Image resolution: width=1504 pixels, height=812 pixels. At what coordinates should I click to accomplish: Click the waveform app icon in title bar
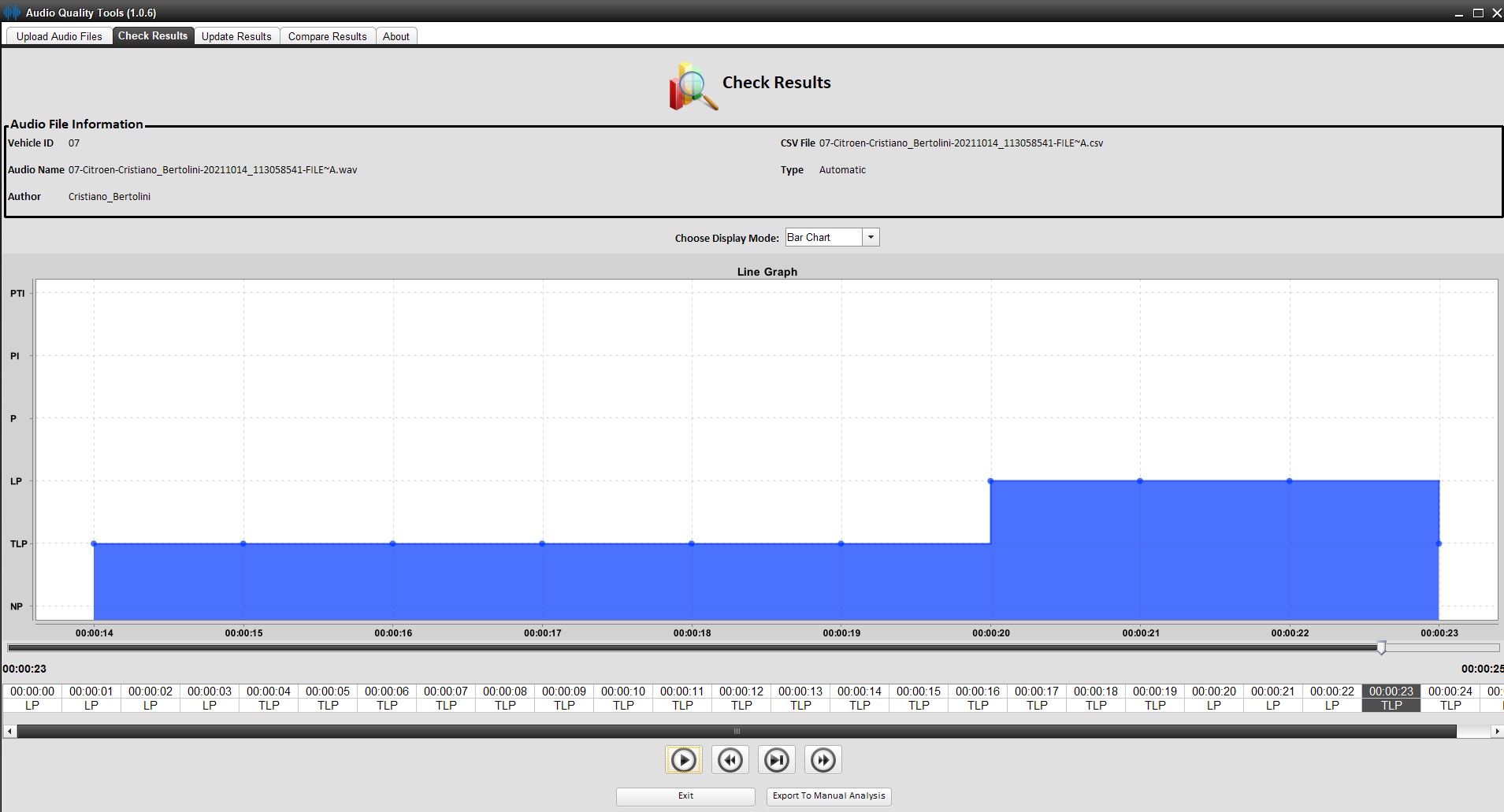[12, 13]
